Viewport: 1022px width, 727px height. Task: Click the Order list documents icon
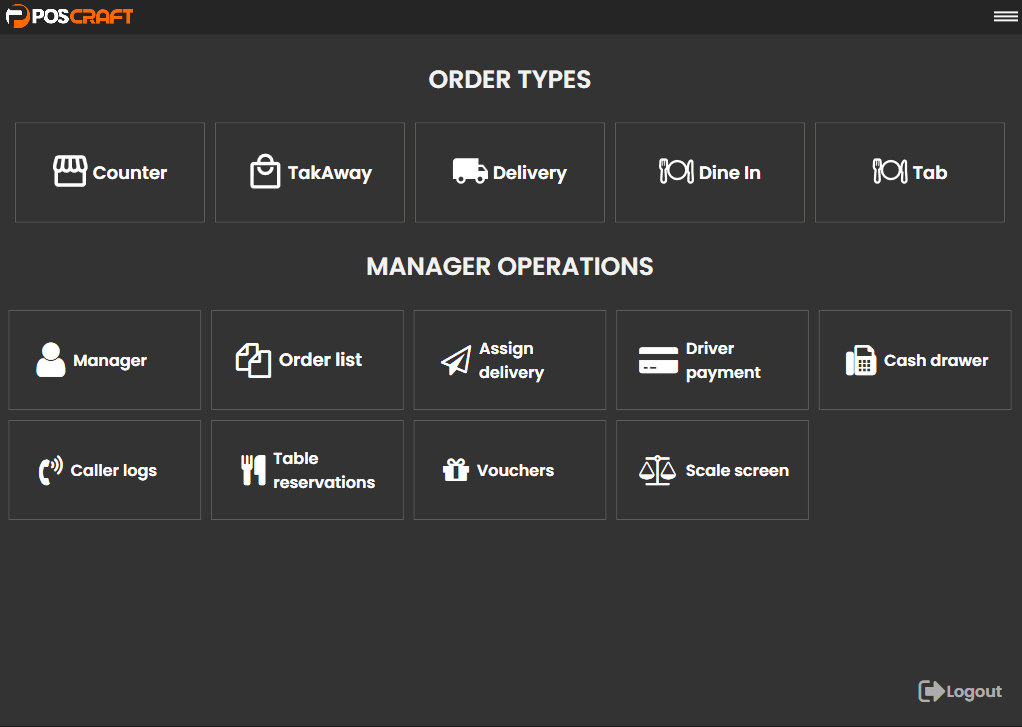[x=253, y=360]
